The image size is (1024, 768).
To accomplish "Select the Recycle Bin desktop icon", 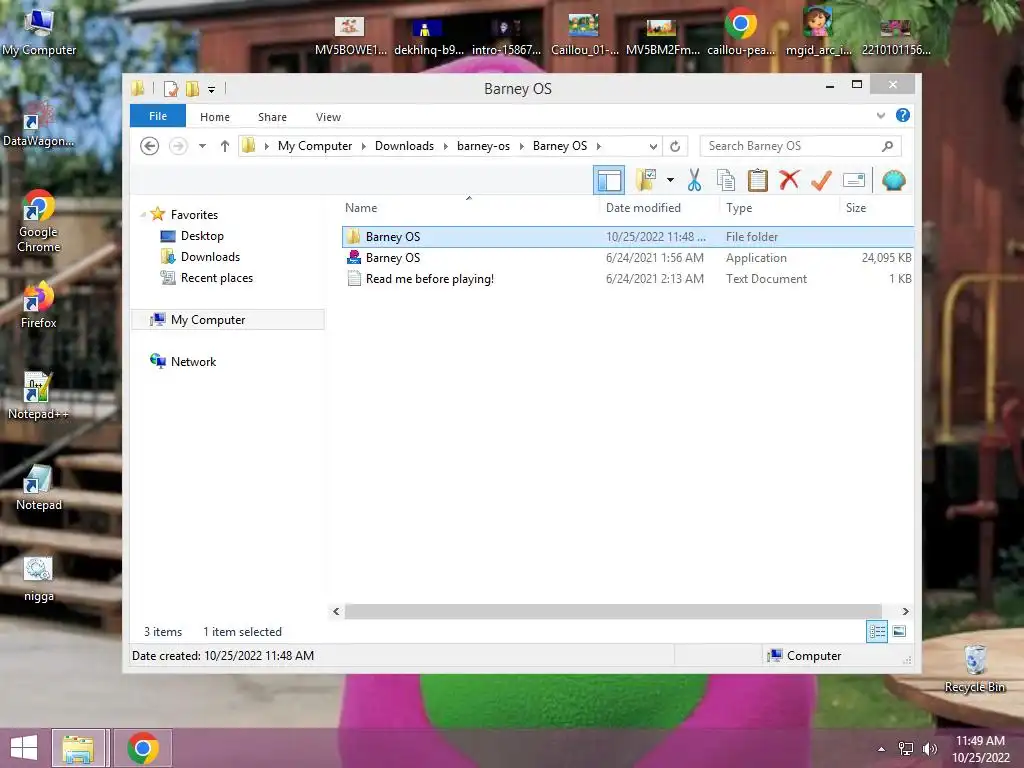I will tap(974, 668).
